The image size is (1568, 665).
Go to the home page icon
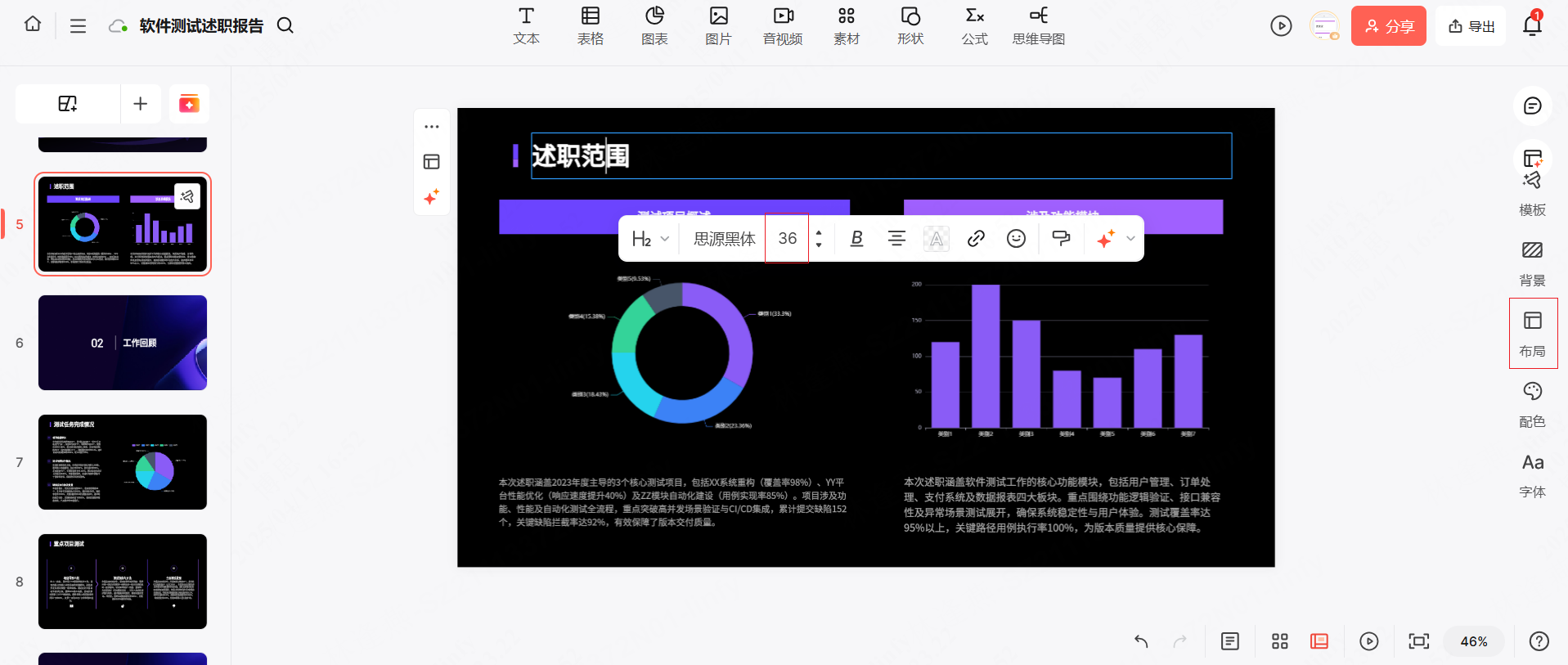tap(33, 24)
